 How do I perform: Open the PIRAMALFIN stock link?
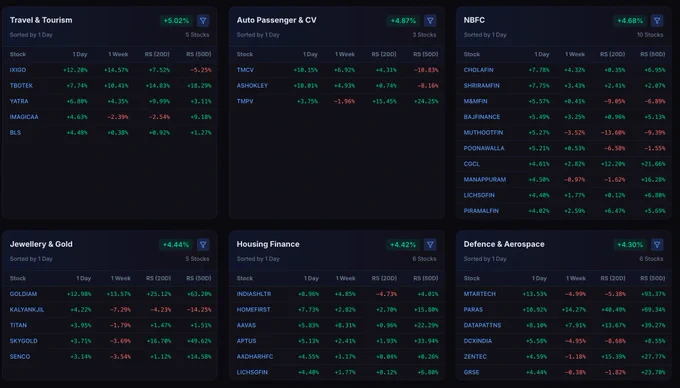[x=481, y=211]
